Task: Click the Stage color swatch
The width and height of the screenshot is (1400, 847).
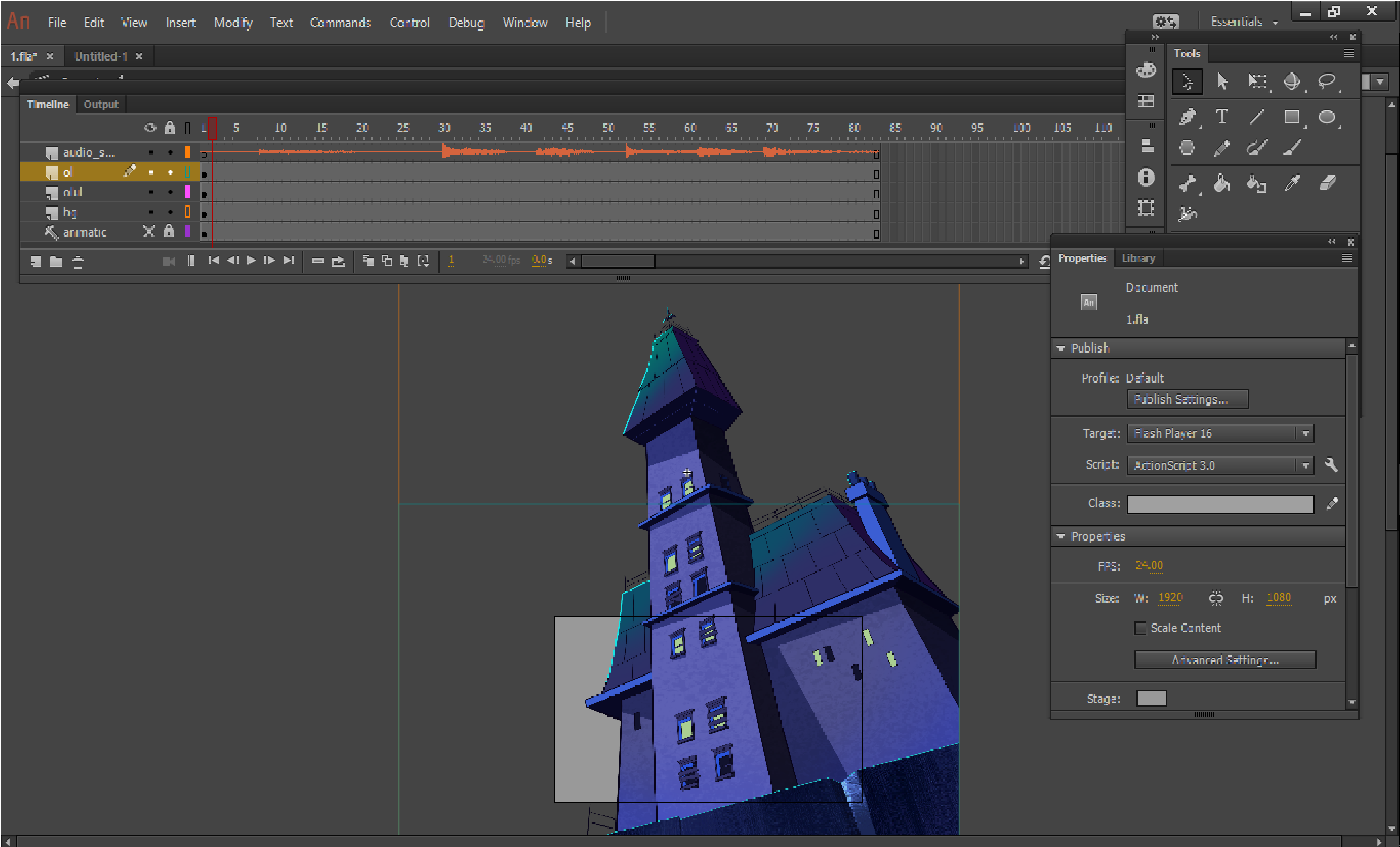Action: pos(1151,699)
